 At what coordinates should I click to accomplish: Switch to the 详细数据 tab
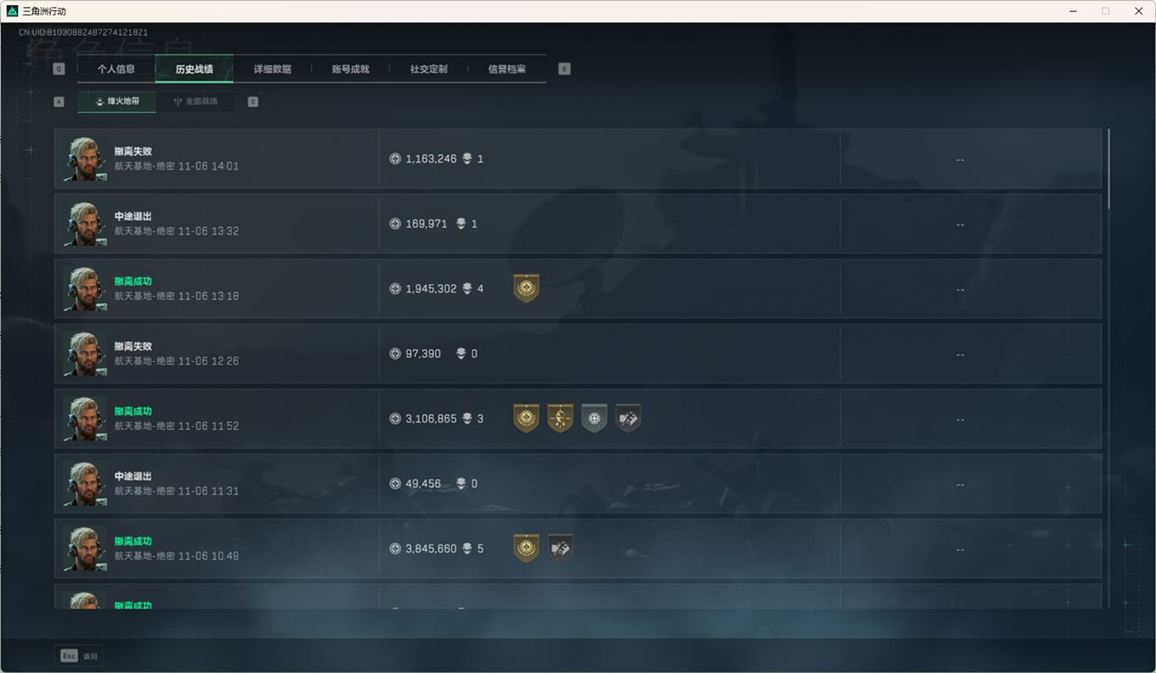272,69
